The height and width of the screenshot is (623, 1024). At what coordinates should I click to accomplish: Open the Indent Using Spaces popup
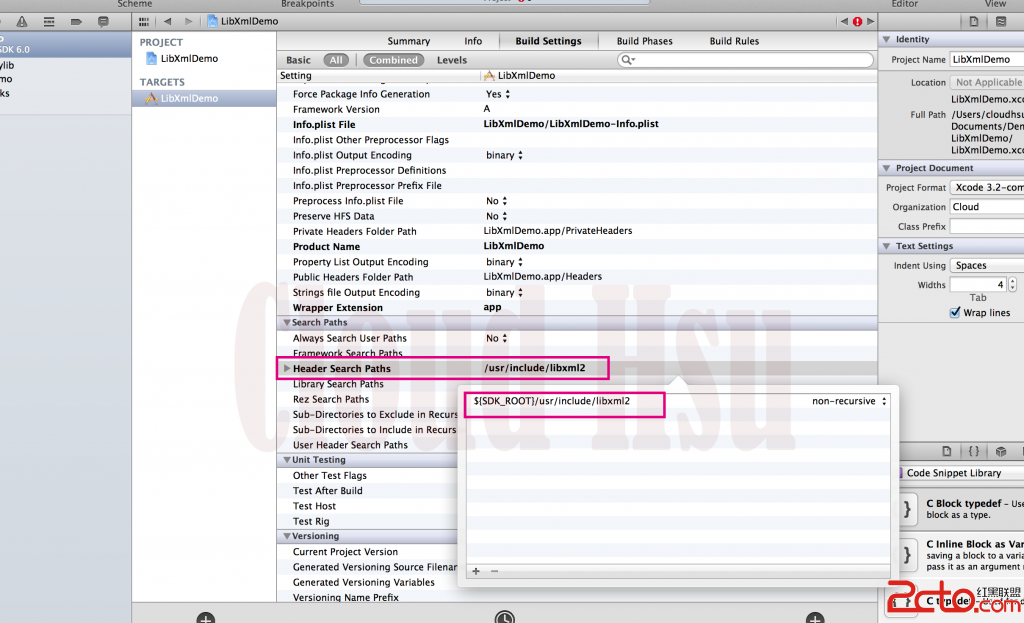coord(987,266)
